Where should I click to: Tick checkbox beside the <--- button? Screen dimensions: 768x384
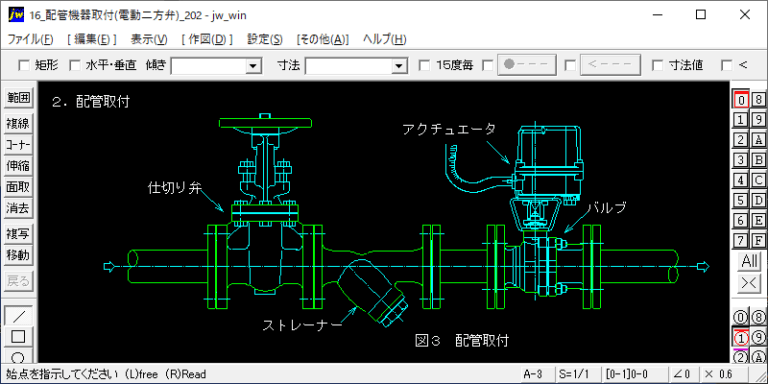coord(570,65)
